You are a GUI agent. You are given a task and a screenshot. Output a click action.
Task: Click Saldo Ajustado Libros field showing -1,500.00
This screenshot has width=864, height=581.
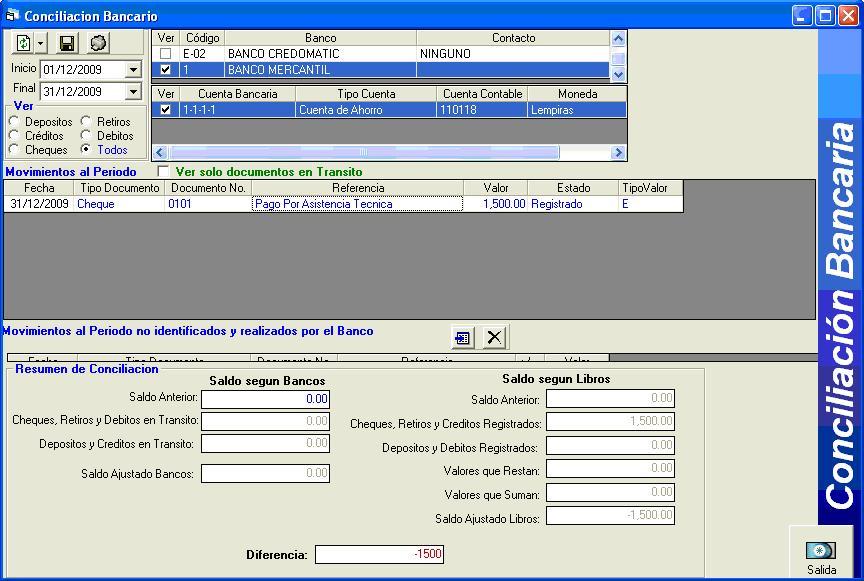point(611,515)
